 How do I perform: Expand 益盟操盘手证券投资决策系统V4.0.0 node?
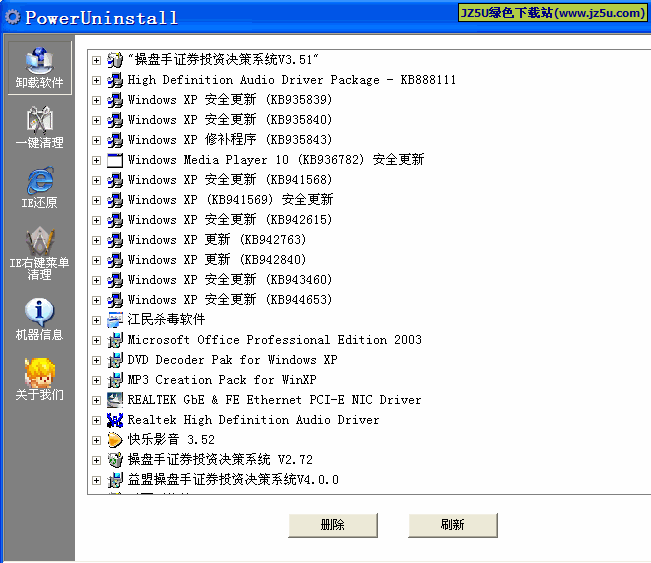coord(96,480)
